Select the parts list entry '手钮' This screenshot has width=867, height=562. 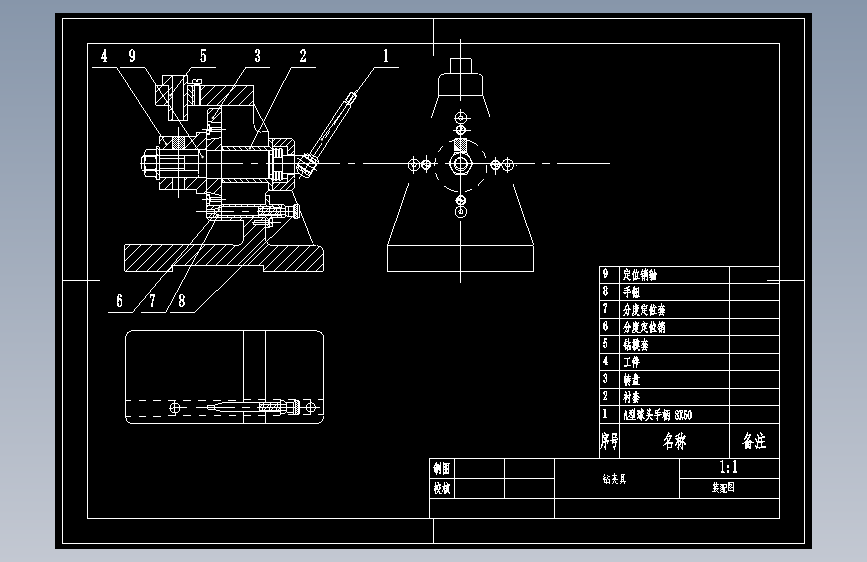631,292
